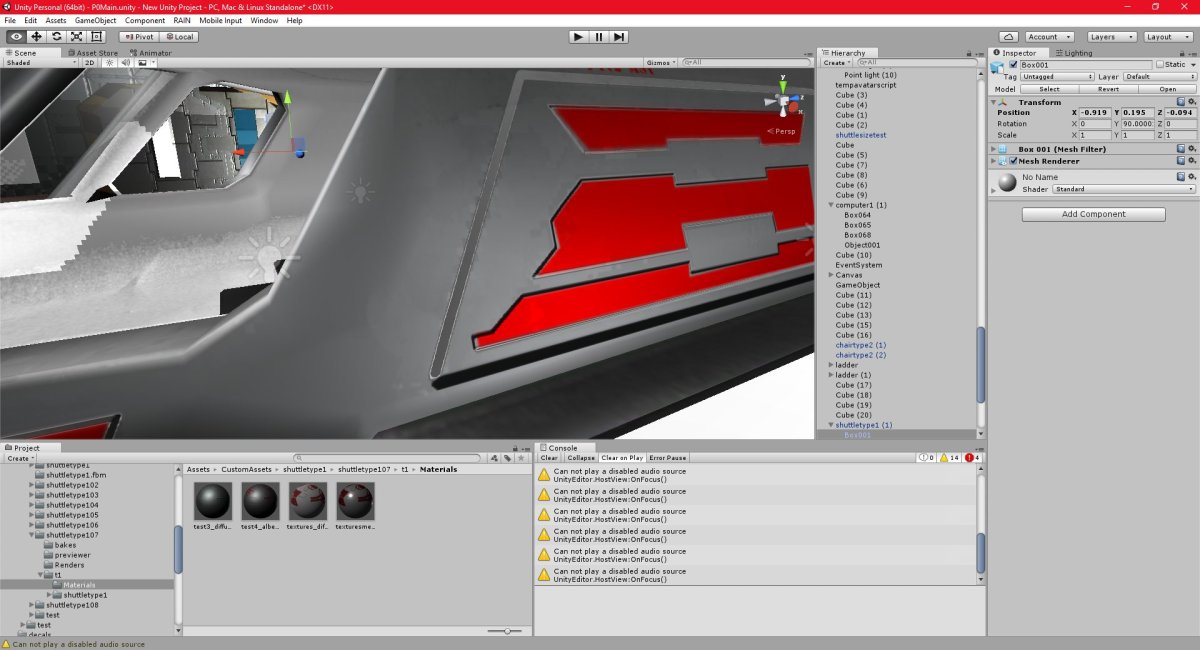Open the GameObject menu
The width and height of the screenshot is (1200, 650).
(x=96, y=20)
